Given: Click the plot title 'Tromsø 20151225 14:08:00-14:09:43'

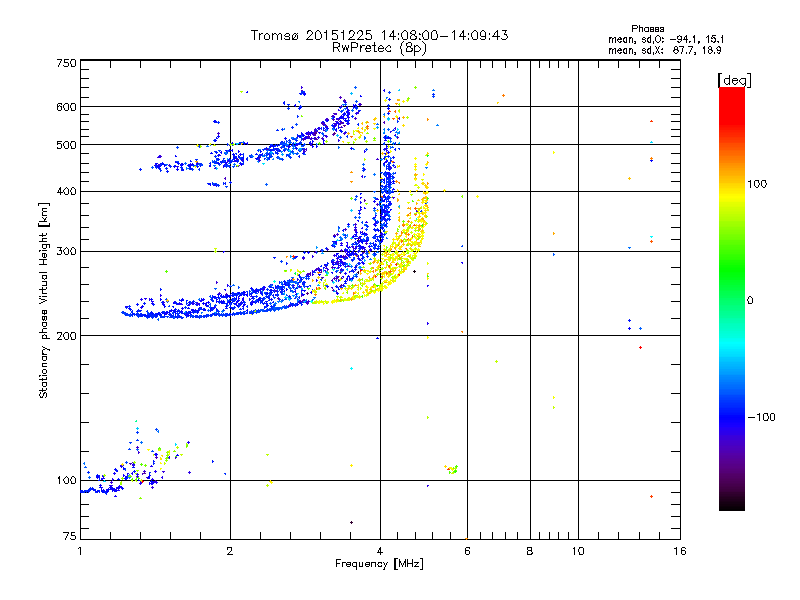Looking at the screenshot, I should (379, 35).
